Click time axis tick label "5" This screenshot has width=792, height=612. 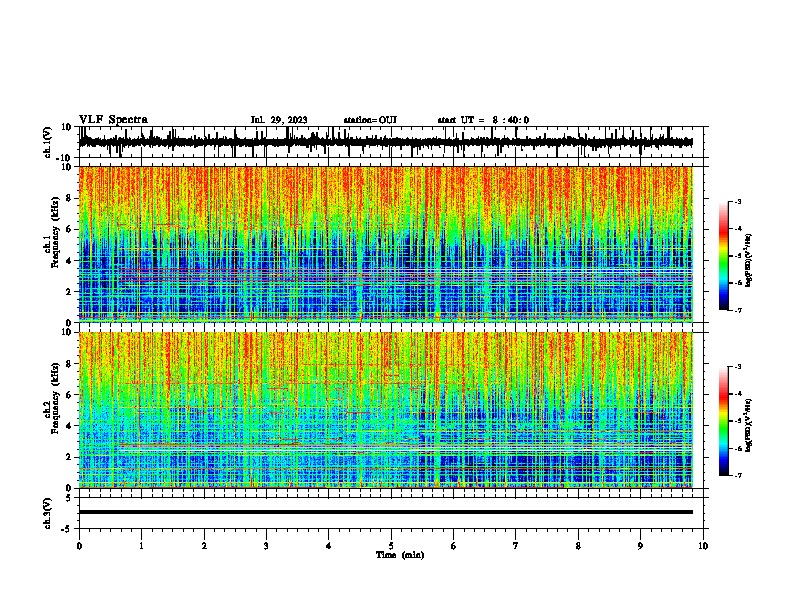391,546
